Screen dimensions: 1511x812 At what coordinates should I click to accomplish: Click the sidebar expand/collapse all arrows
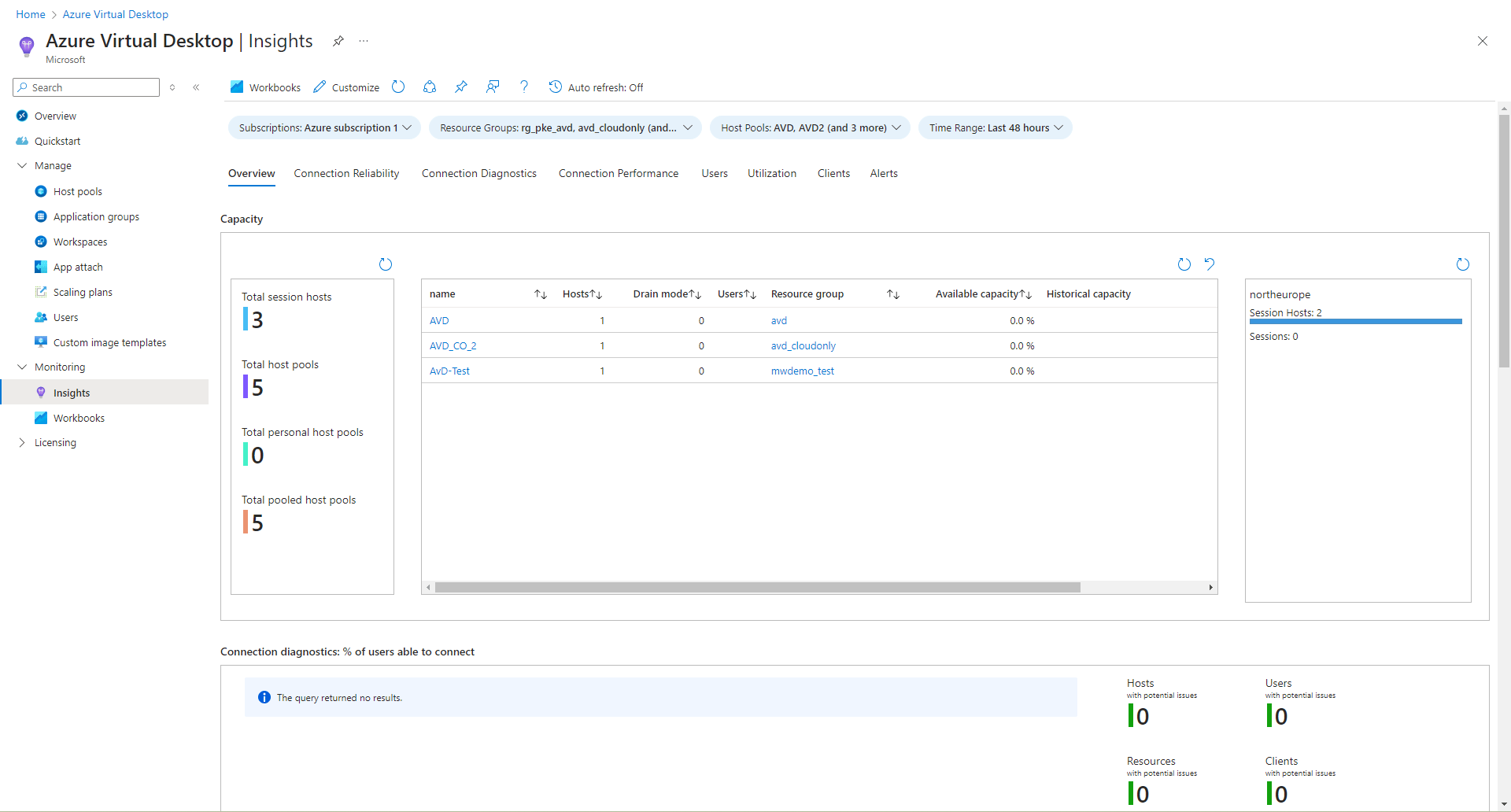coord(172,87)
